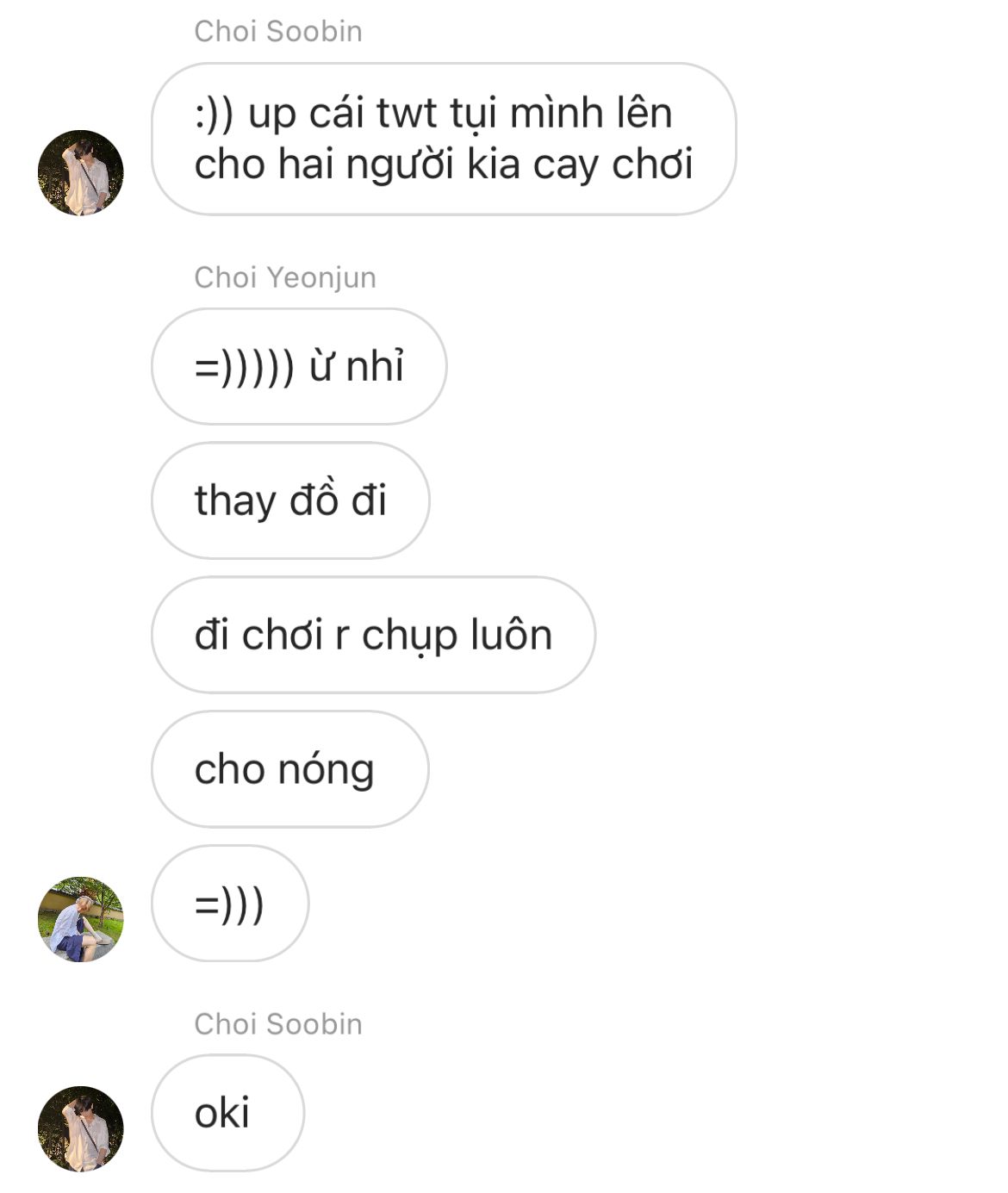Screen dimensions: 1008x1193
Task: Click "cho hai người kia cay chơi" text line
Action: pos(444,164)
